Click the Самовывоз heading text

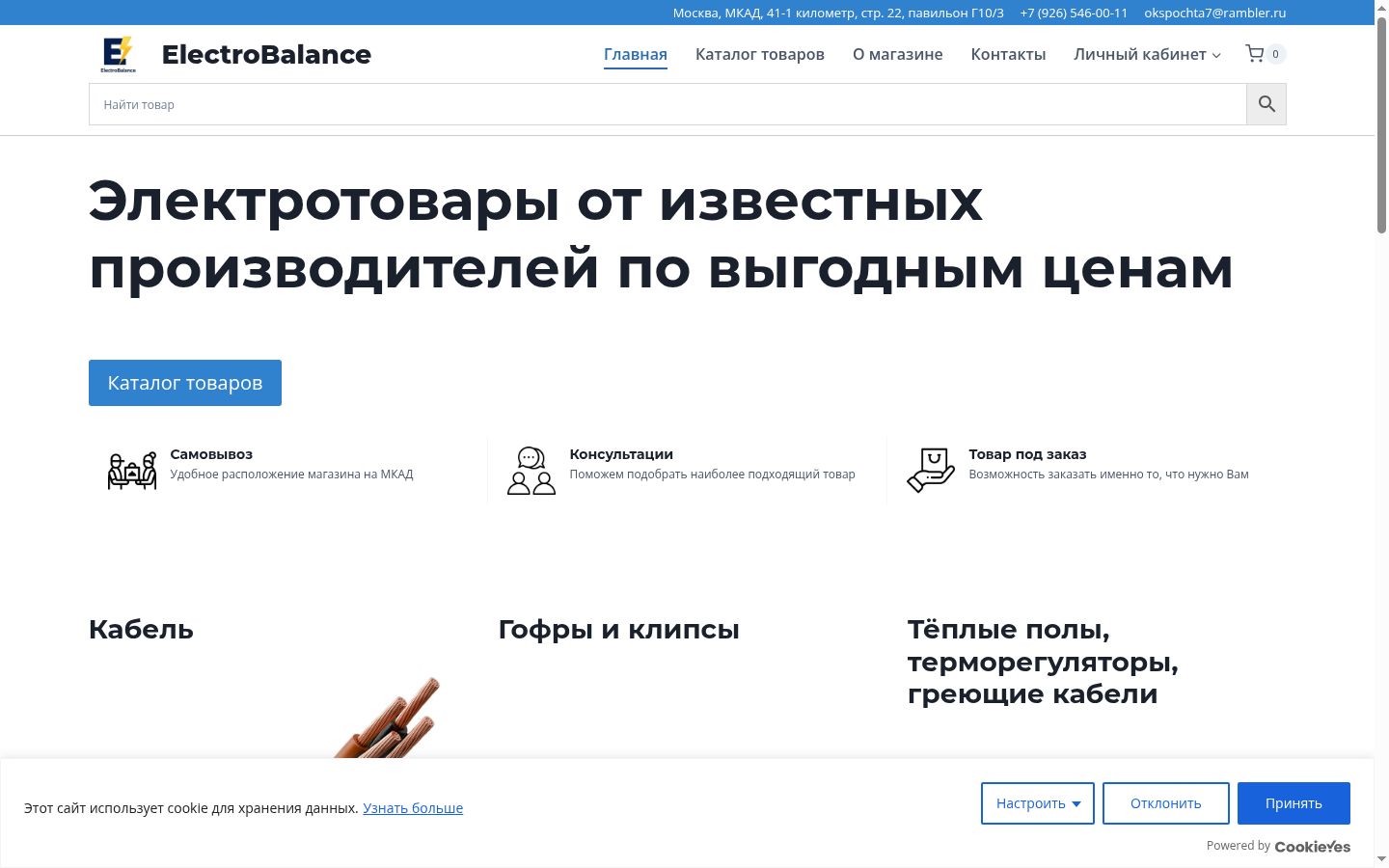pos(211,454)
